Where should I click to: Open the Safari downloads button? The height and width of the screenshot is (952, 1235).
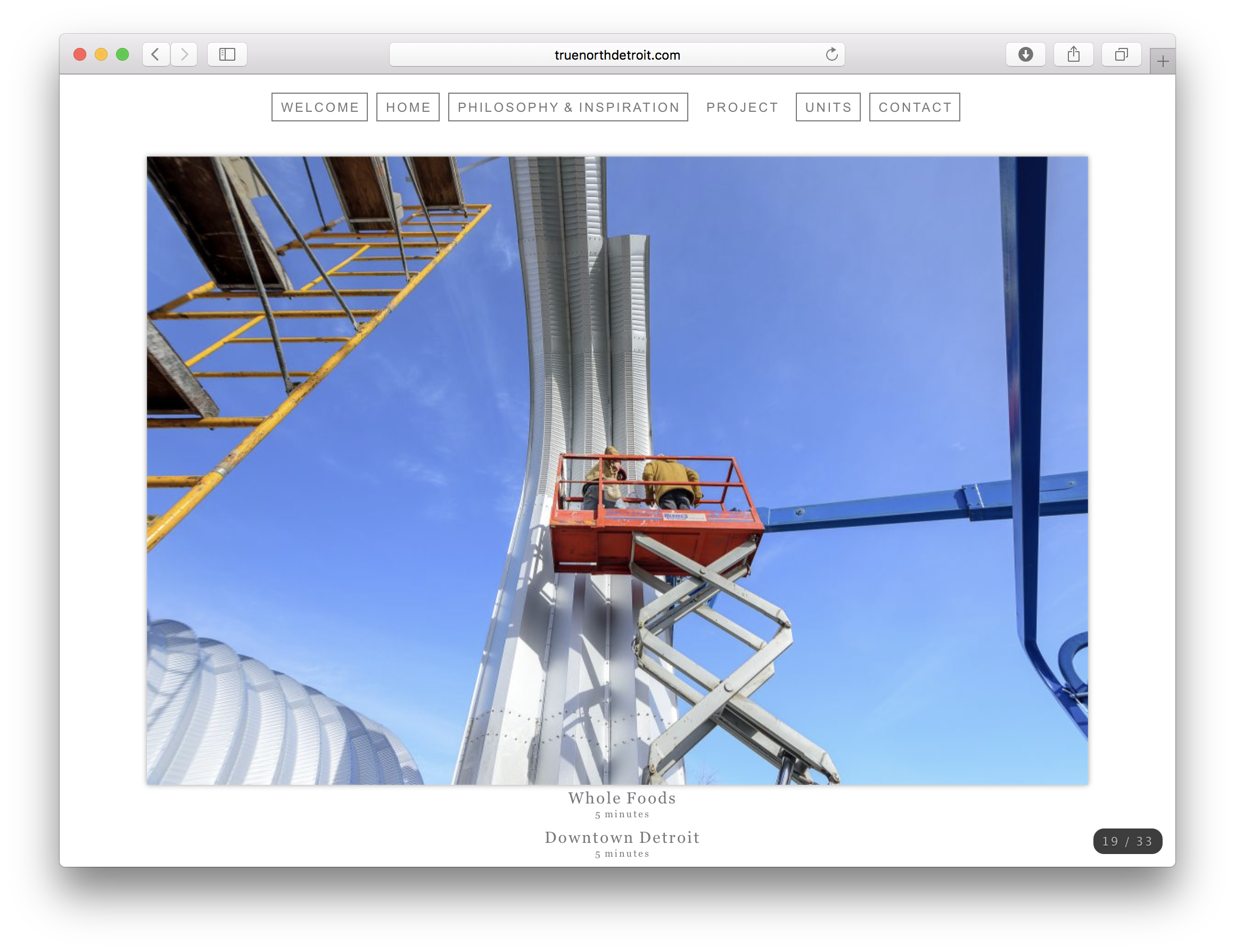(1025, 54)
